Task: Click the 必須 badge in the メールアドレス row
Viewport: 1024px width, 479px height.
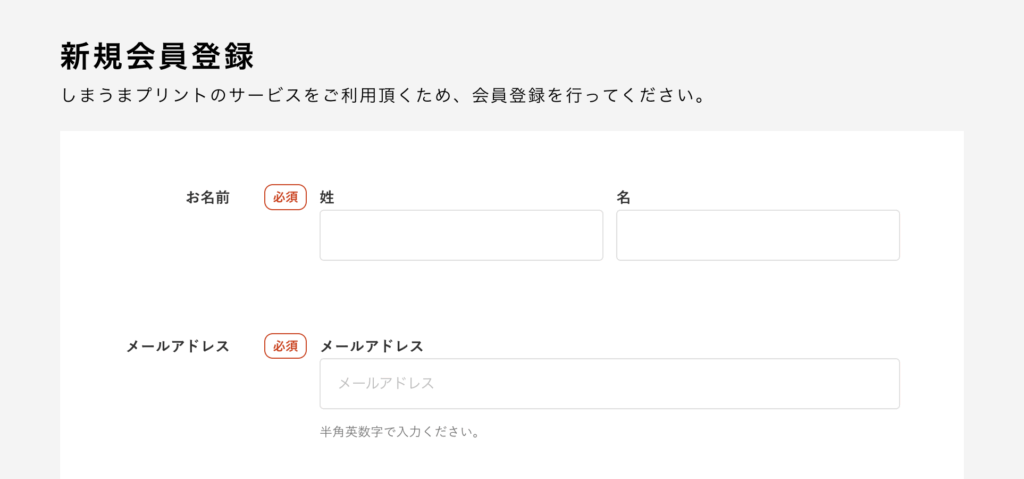Action: point(285,346)
